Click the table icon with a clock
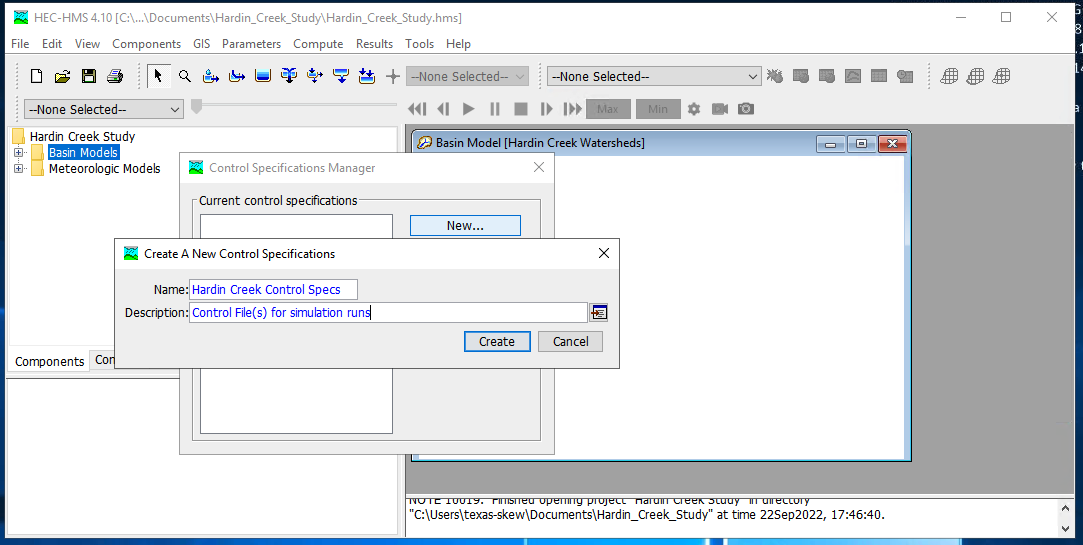The height and width of the screenshot is (545, 1083). click(905, 77)
